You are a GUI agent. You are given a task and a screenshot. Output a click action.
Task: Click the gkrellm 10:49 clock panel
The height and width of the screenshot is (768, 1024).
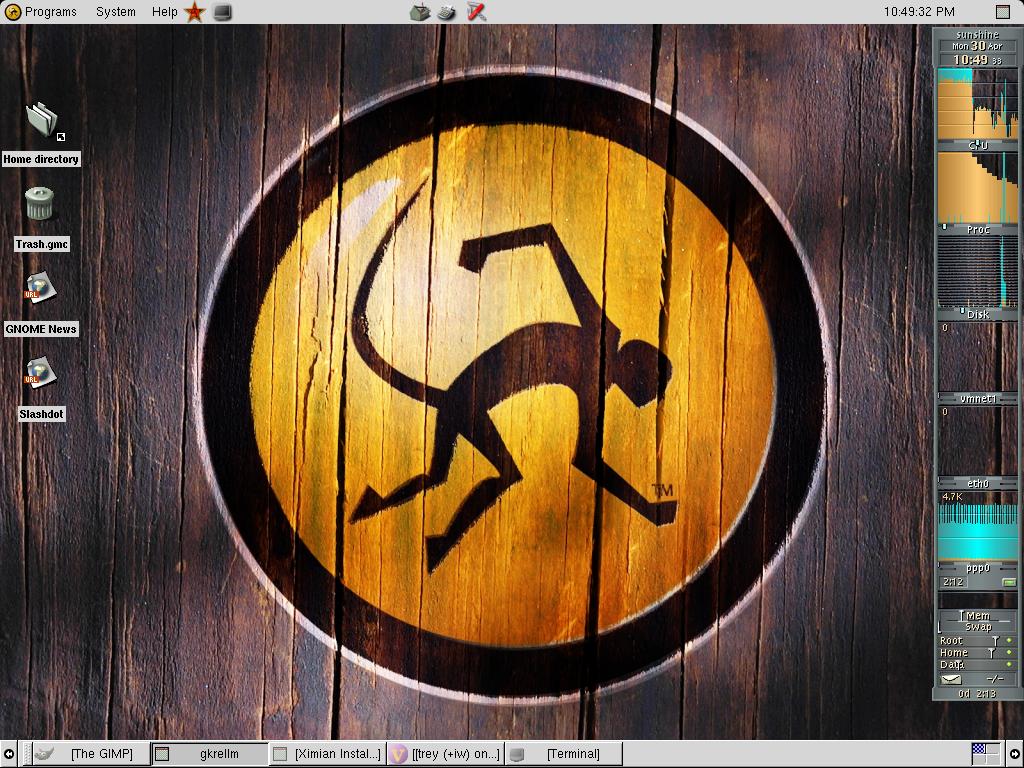point(977,59)
